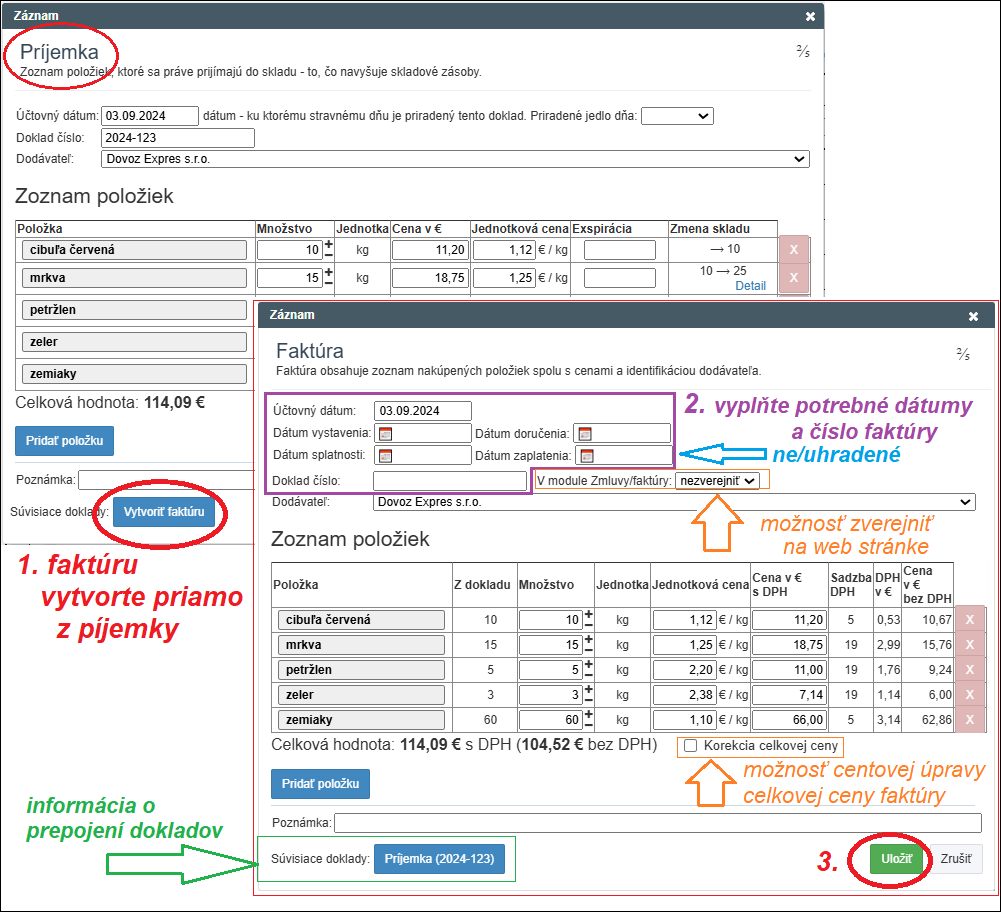Delete zeler row in Faktúra
Image resolution: width=1001 pixels, height=912 pixels.
970,694
